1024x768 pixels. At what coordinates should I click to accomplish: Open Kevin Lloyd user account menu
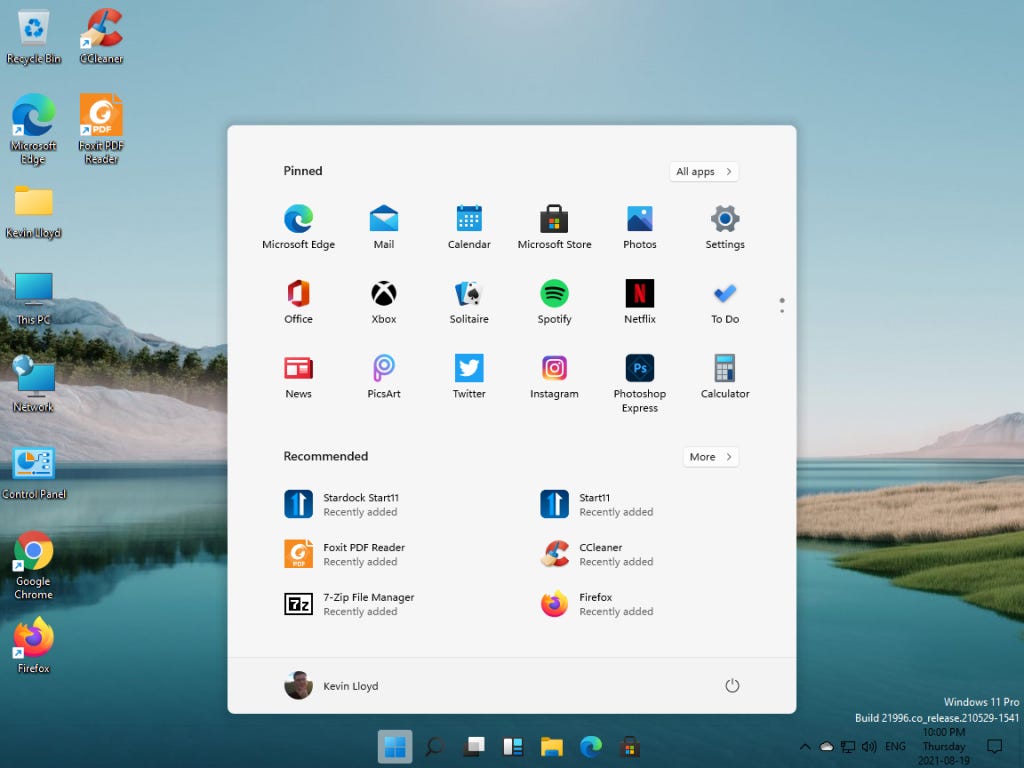(332, 686)
